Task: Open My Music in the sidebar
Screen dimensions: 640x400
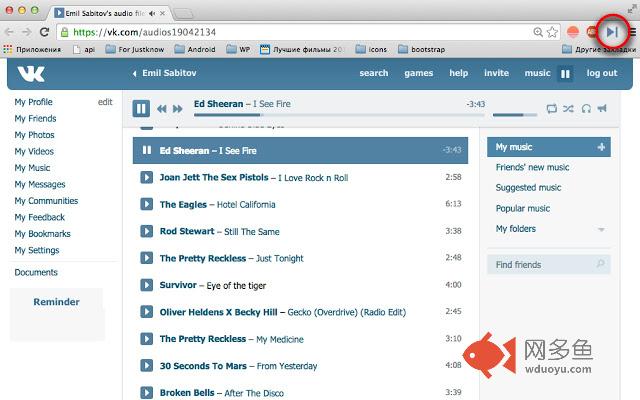Action: click(32, 168)
